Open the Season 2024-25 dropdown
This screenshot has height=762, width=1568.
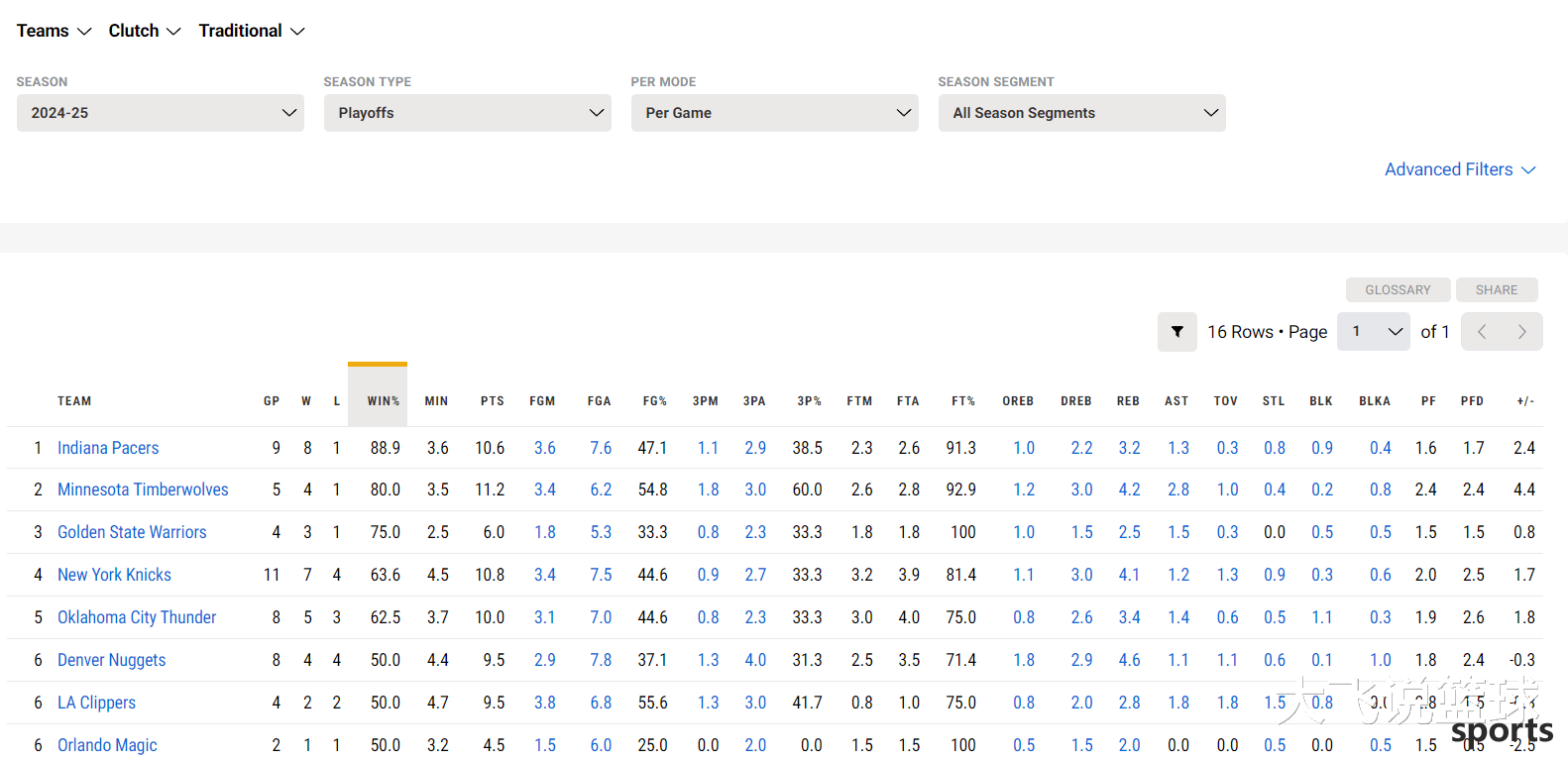click(x=160, y=113)
